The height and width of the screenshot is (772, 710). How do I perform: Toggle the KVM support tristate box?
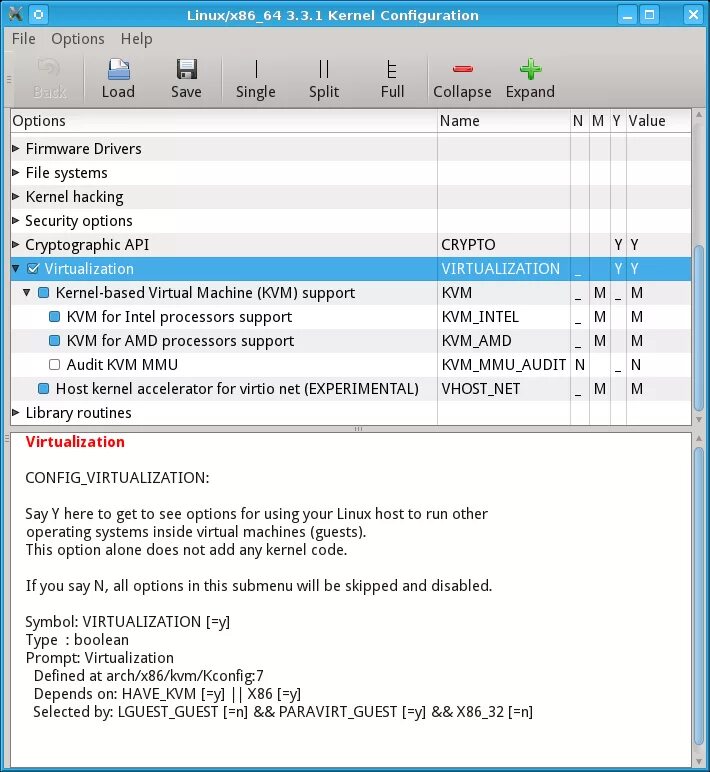coord(44,292)
